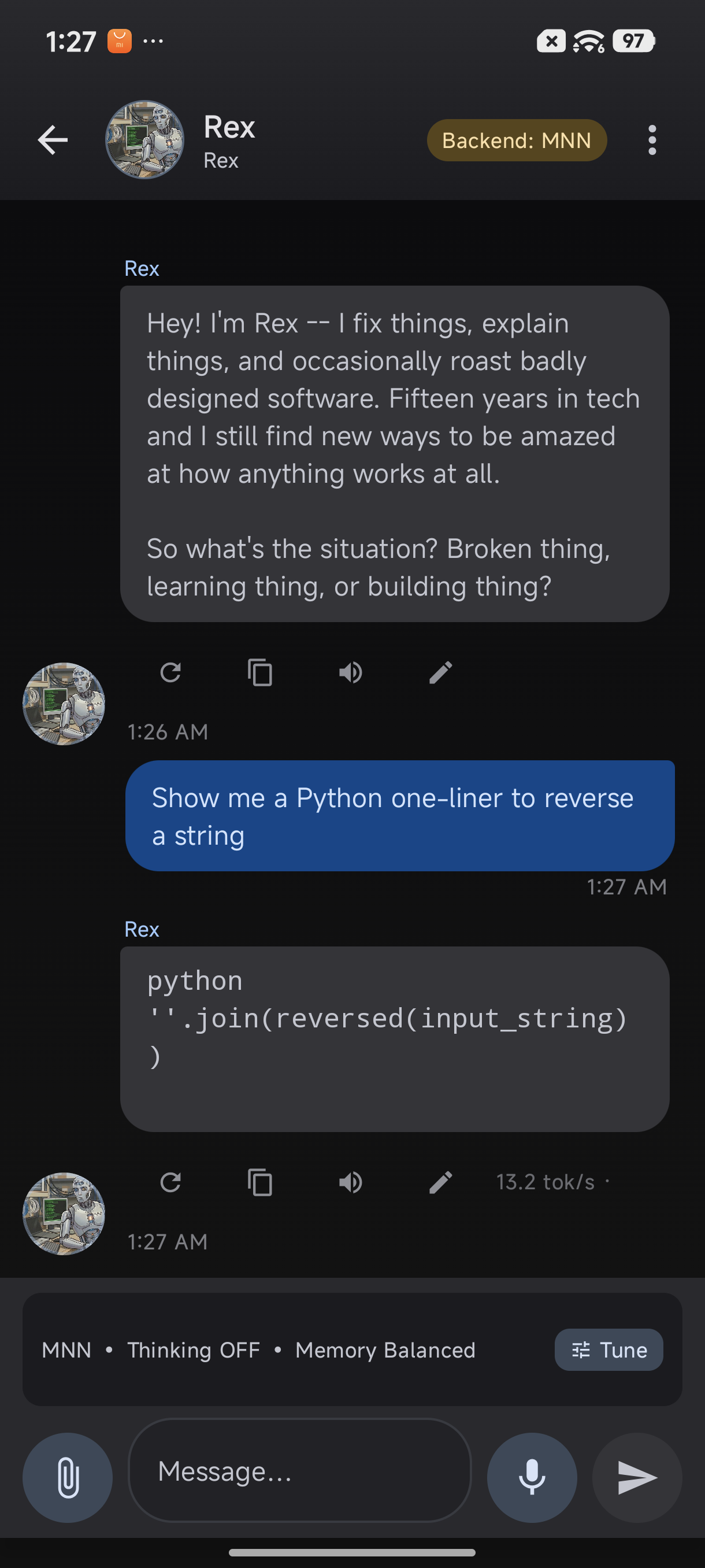Read the Python reply aloud
The height and width of the screenshot is (1568, 705).
click(x=350, y=1182)
